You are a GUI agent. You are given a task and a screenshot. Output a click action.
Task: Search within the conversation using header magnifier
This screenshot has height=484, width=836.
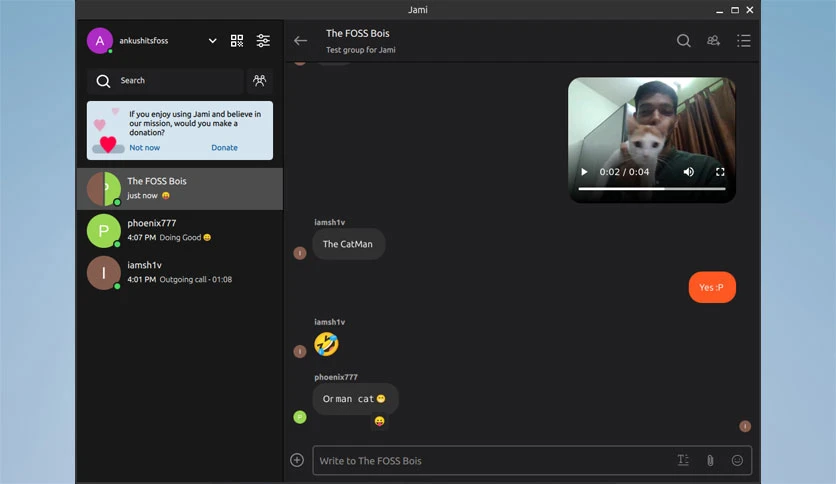(684, 41)
